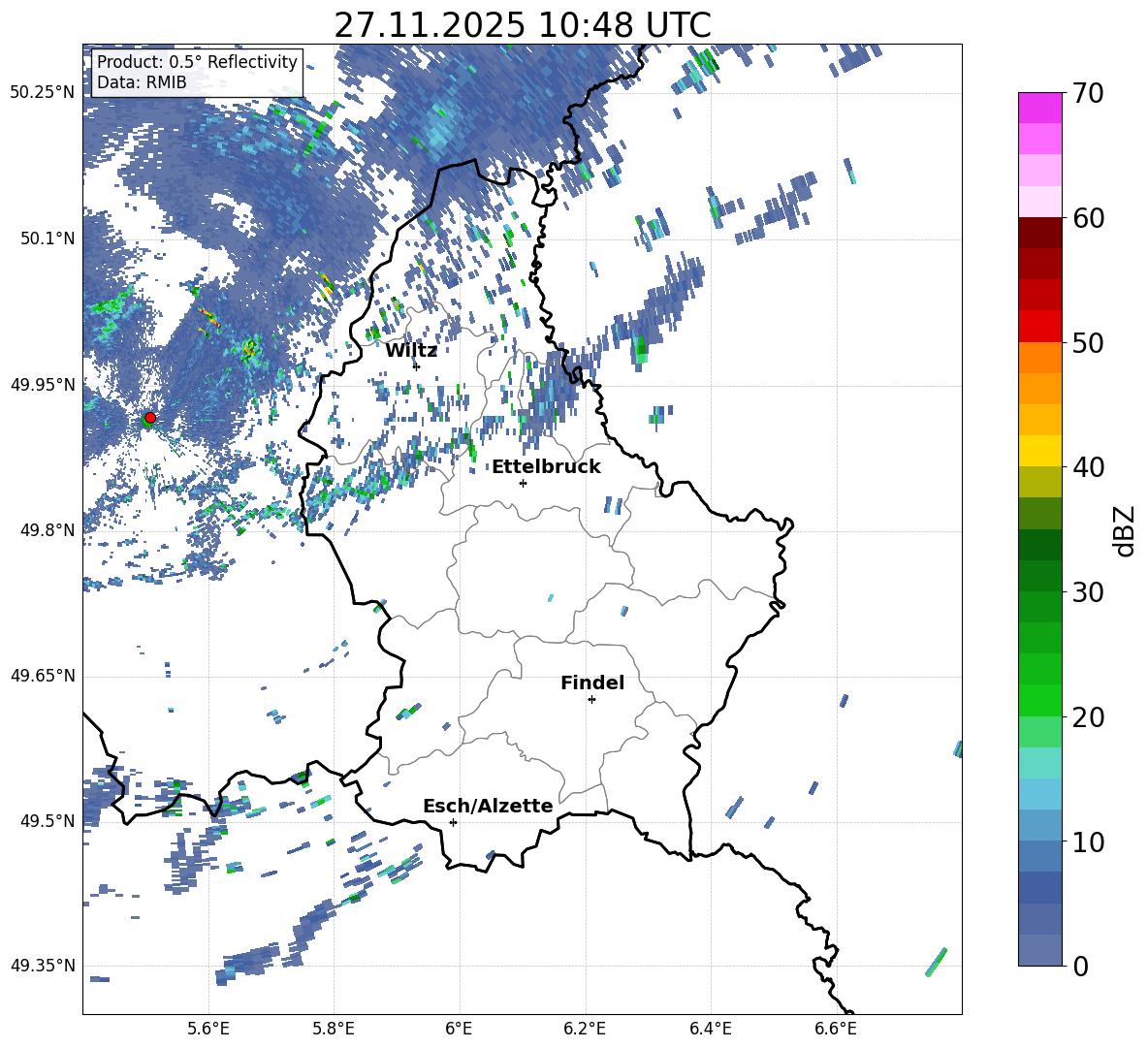Click the plot title 27.11.2025 10:48 UTC

tap(523, 25)
